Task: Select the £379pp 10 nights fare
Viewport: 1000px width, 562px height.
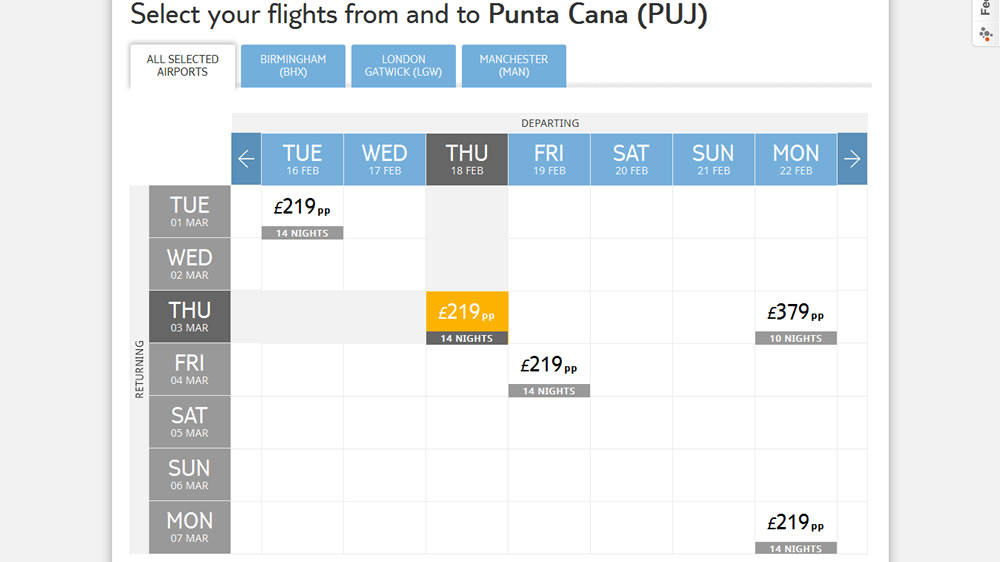Action: (796, 318)
